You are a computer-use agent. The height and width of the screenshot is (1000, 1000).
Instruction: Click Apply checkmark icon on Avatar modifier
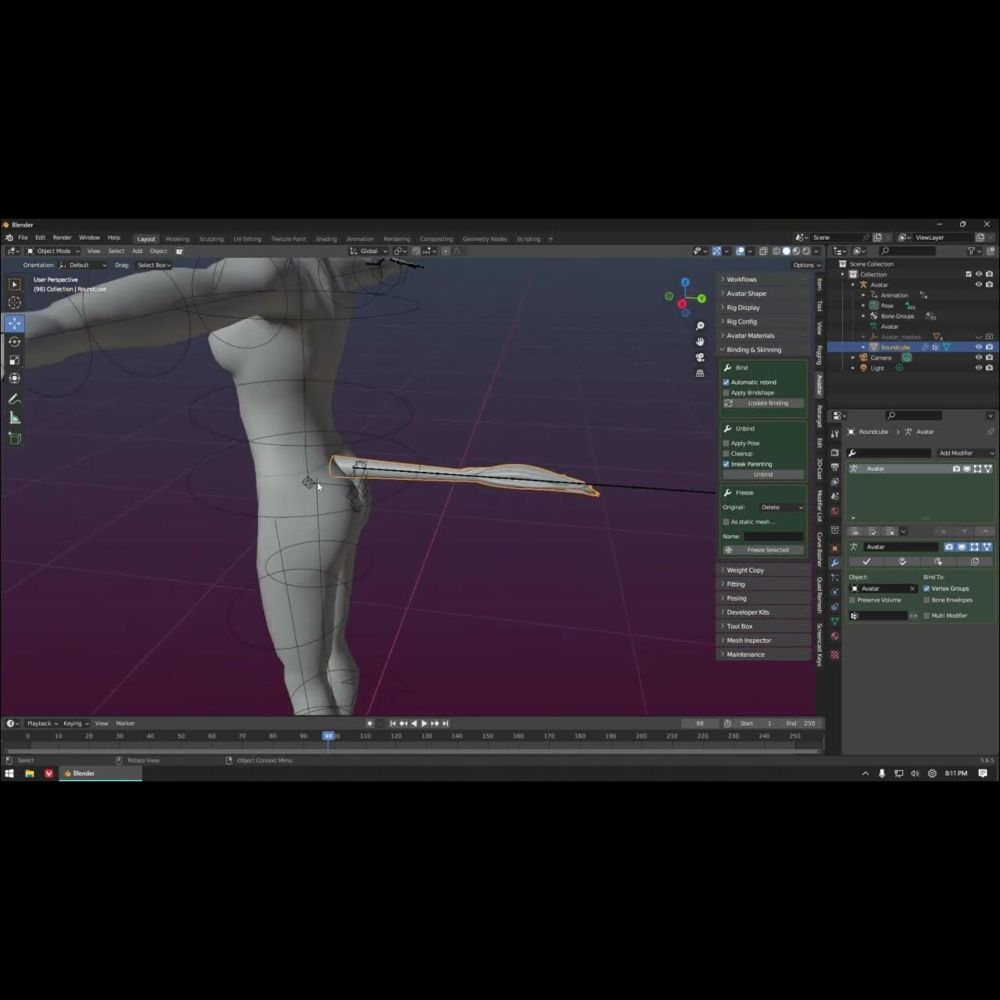[866, 561]
